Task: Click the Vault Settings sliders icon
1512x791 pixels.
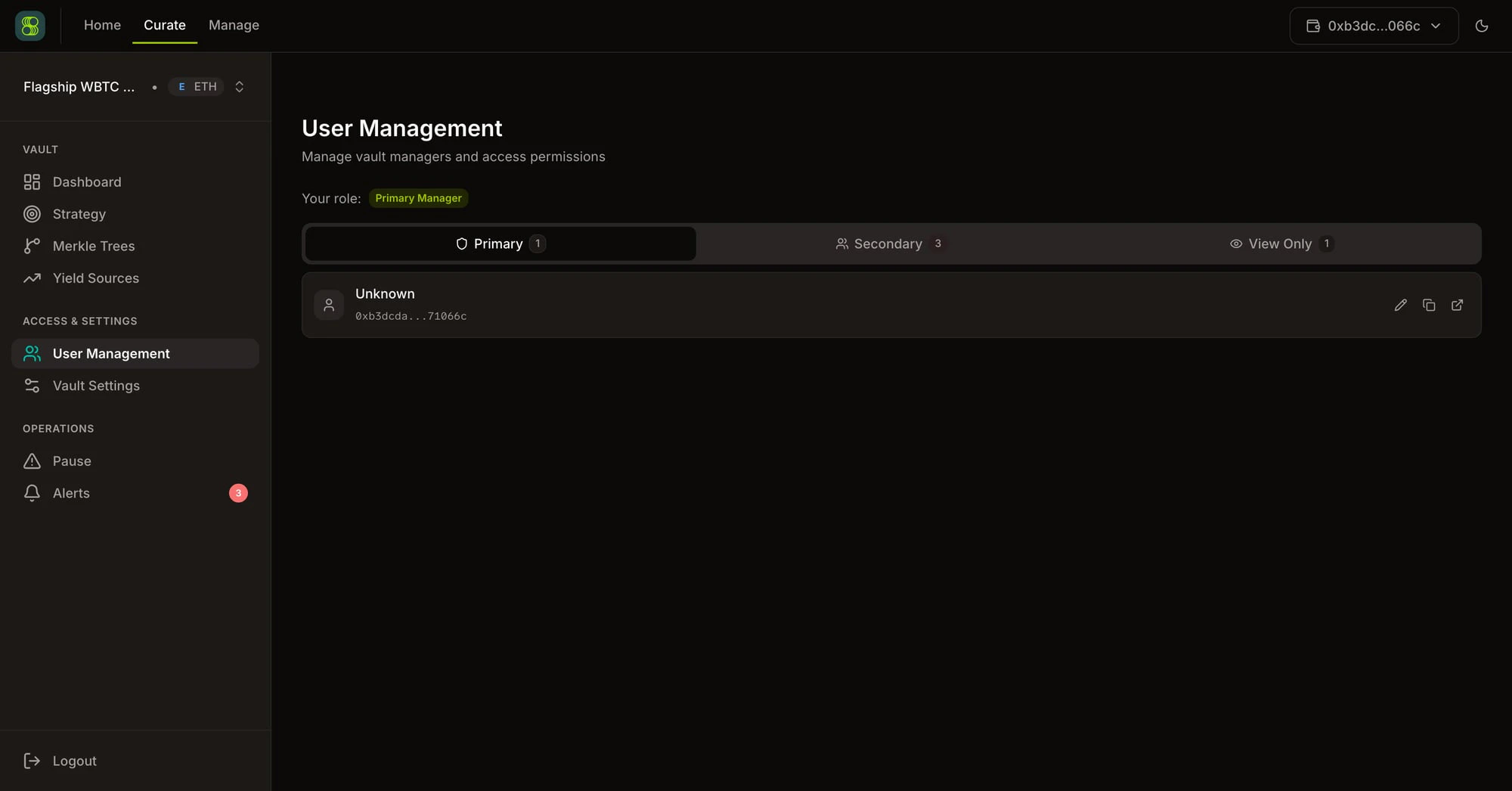Action: (x=32, y=386)
